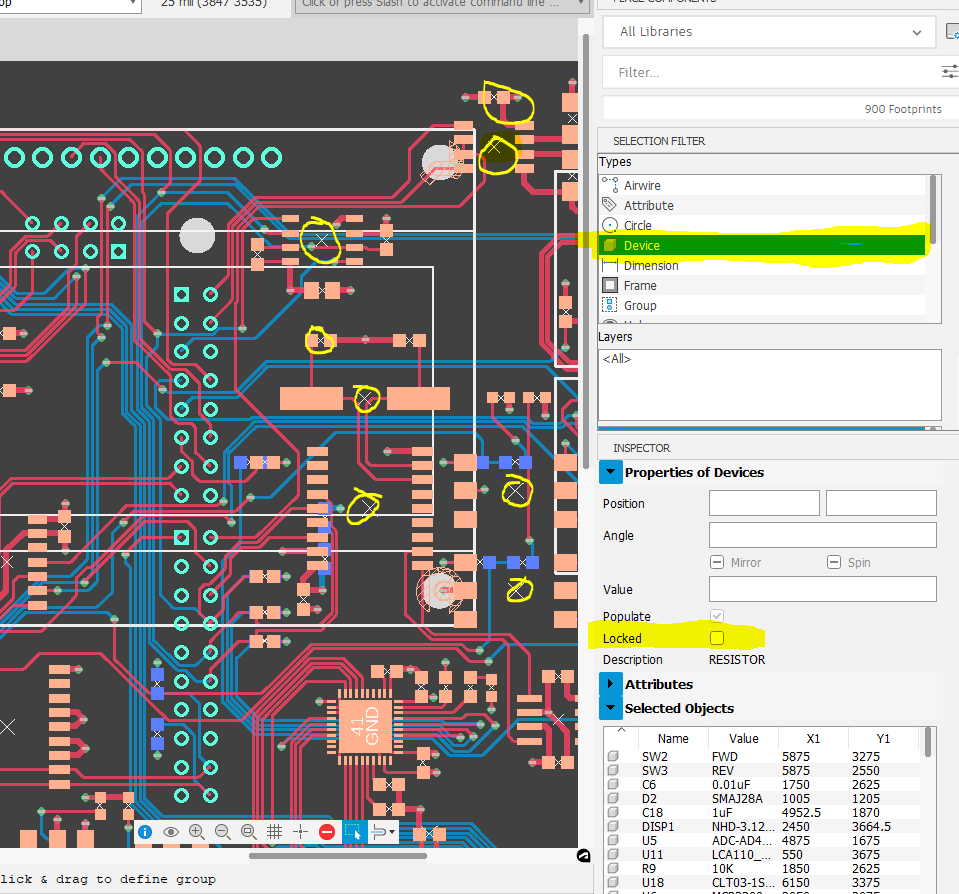Click the crosshair mark origin icon

[300, 831]
